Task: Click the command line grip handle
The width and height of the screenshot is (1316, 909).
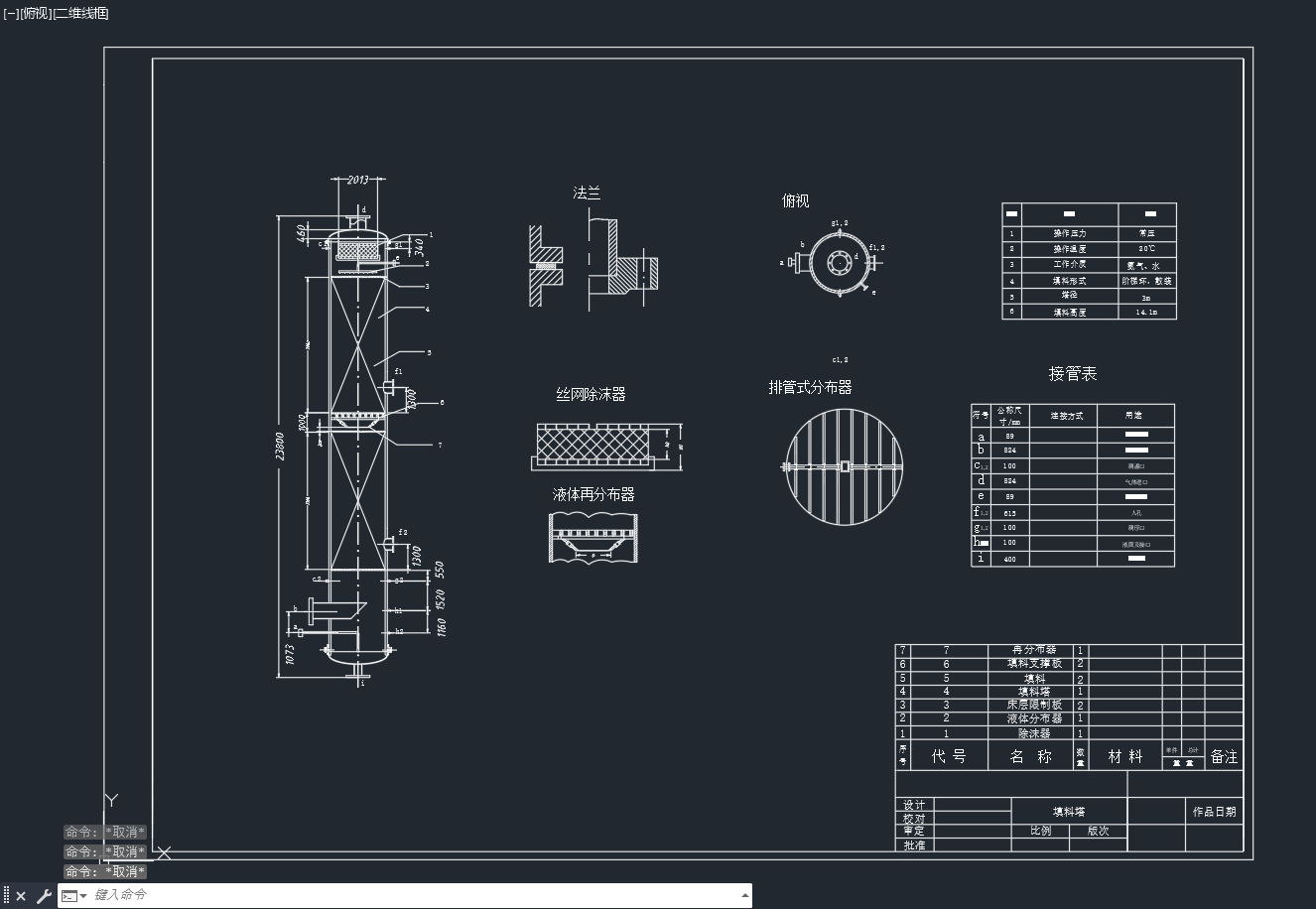Action: (x=6, y=896)
